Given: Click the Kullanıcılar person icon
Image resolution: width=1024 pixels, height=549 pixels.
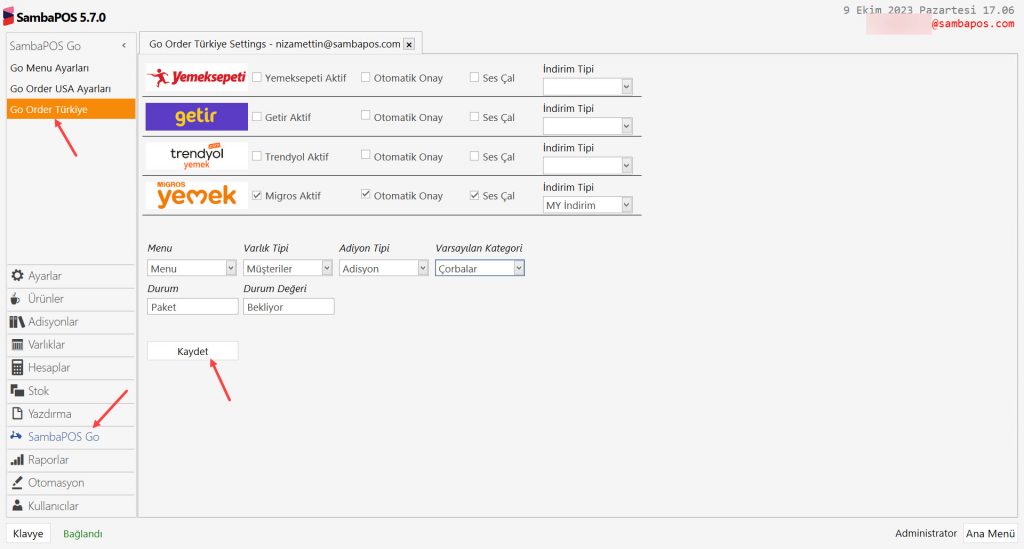Looking at the screenshot, I should click(x=17, y=506).
